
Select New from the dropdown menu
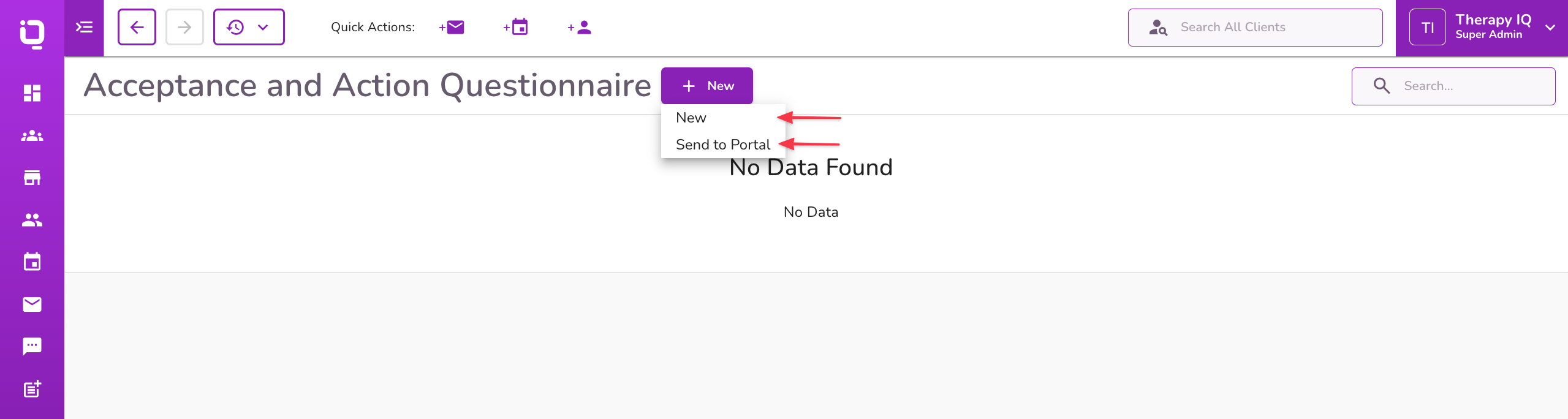coord(691,118)
